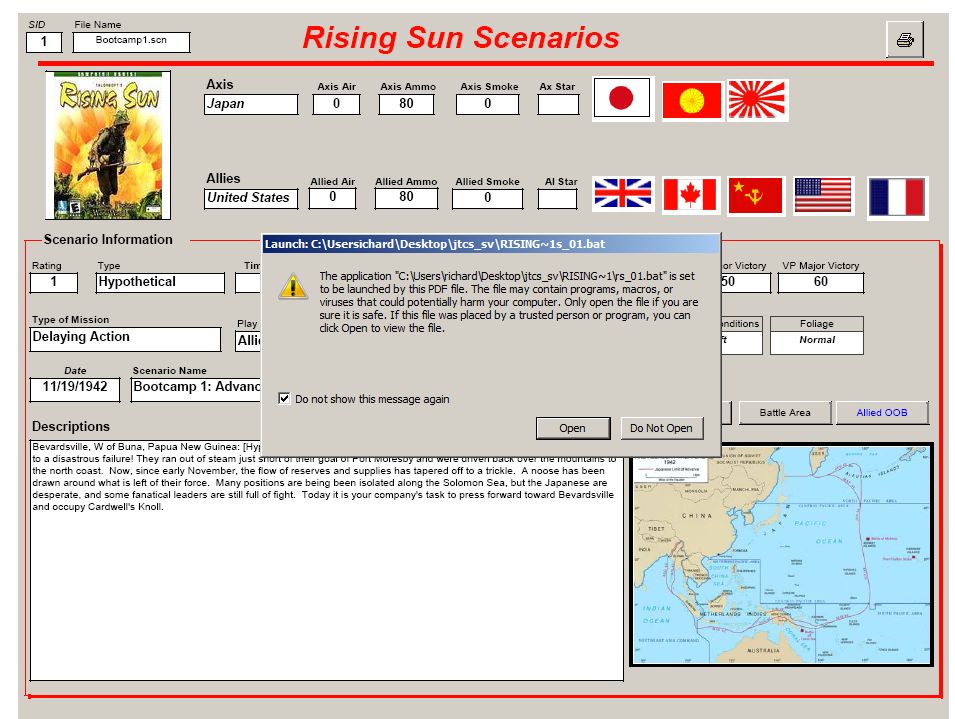Click the Axis field showing Japan
The width and height of the screenshot is (955, 719).
tap(251, 104)
